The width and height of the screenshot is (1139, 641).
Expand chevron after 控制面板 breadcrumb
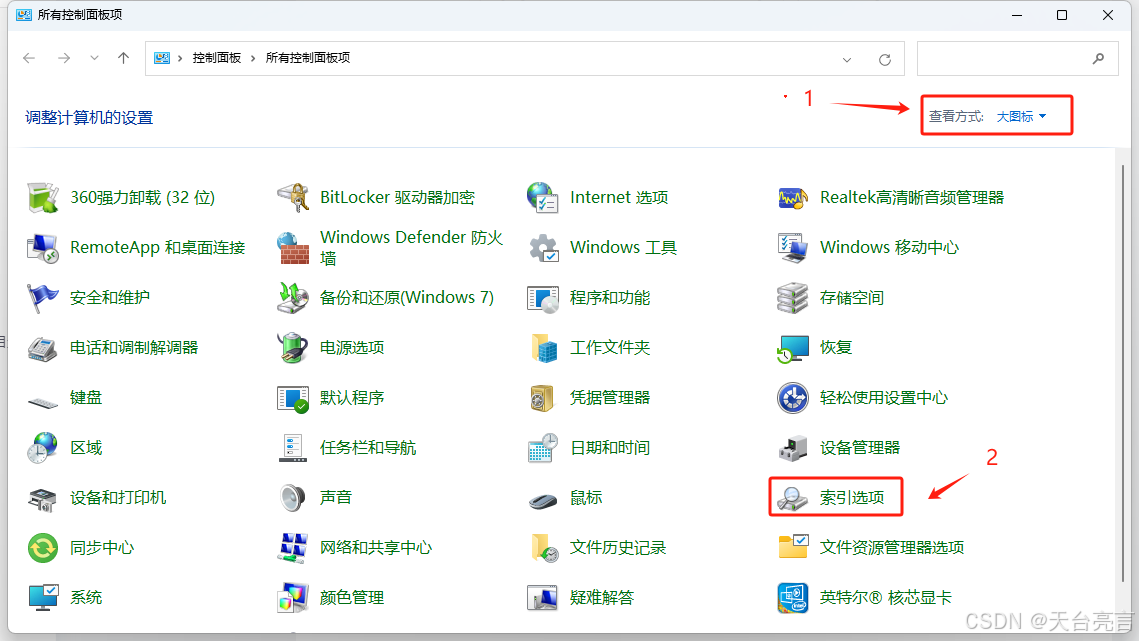253,58
